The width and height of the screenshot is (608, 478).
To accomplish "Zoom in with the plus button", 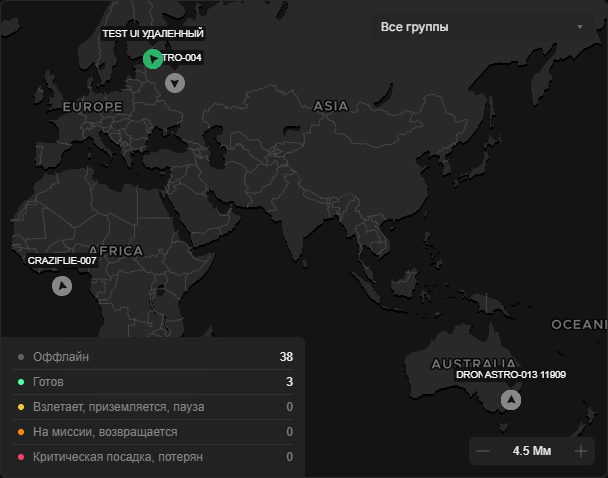I will pyautogui.click(x=581, y=451).
